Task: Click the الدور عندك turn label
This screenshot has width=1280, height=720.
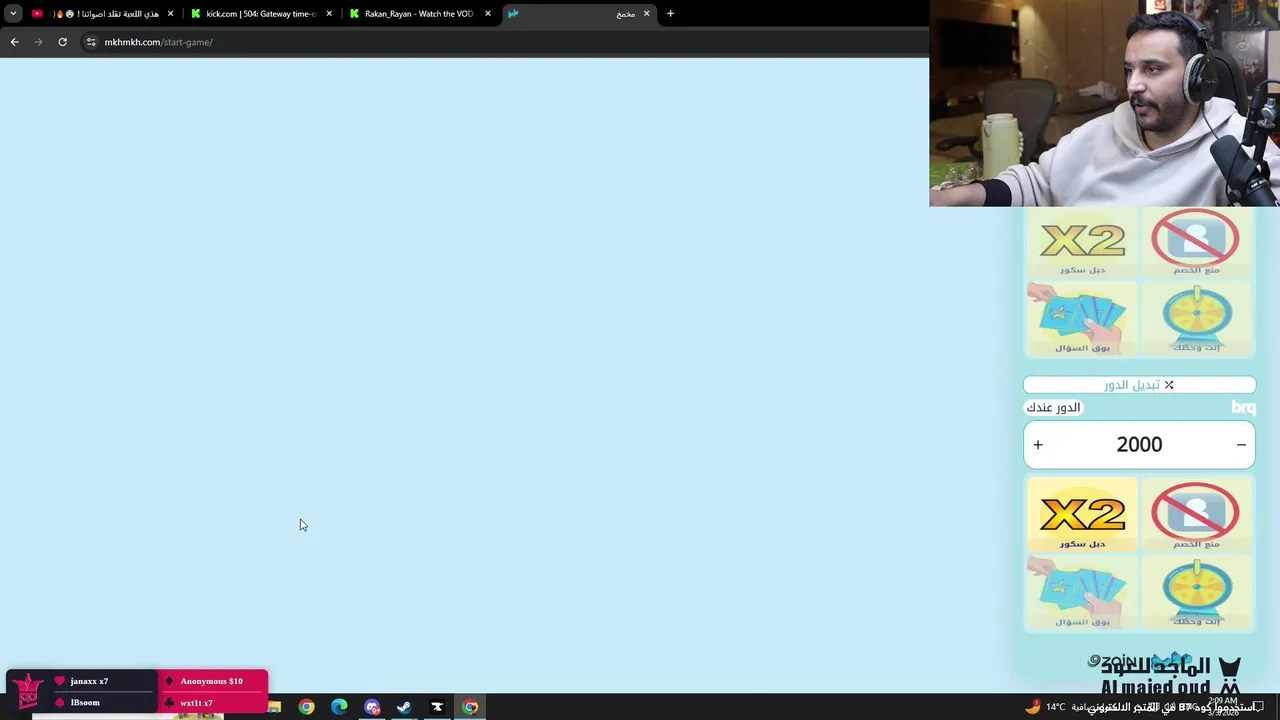Action: coord(1053,408)
